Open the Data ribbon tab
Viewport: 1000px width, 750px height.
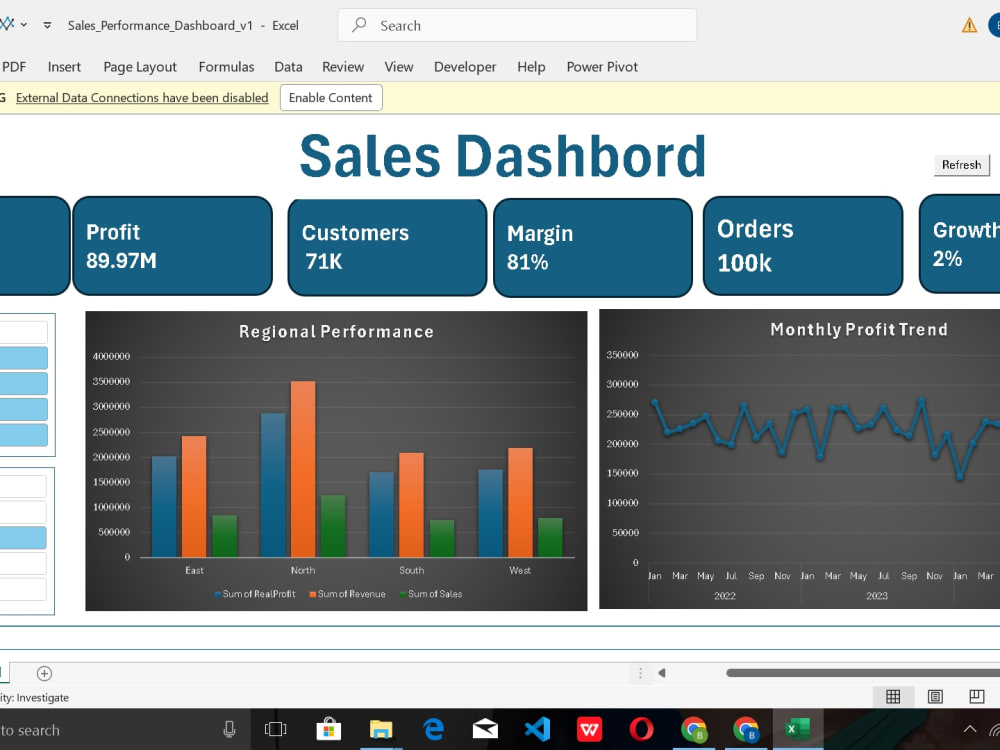click(x=288, y=67)
